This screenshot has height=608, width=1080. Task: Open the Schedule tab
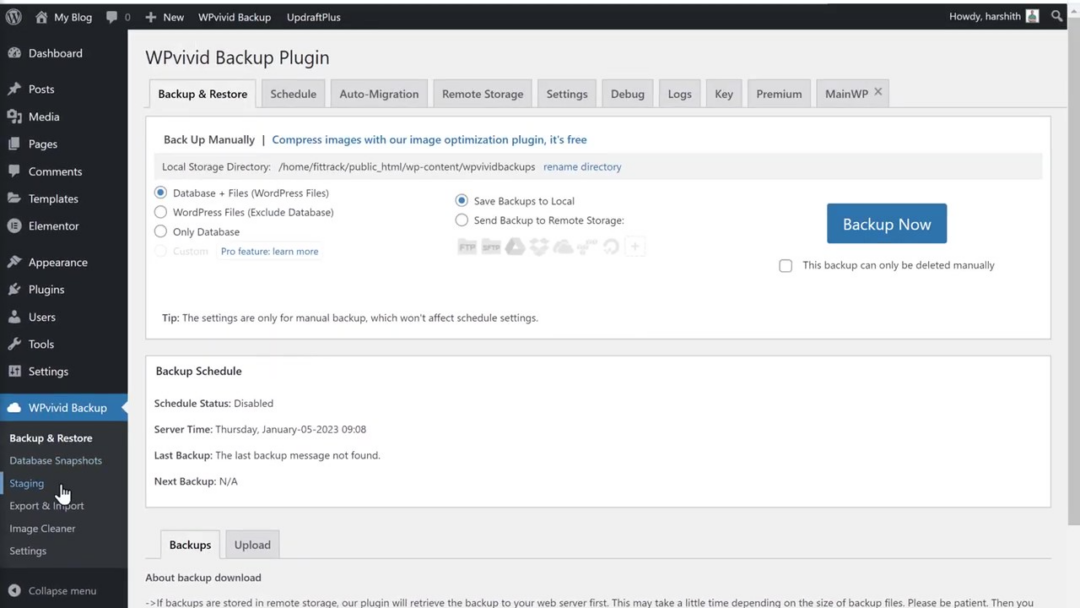point(293,93)
